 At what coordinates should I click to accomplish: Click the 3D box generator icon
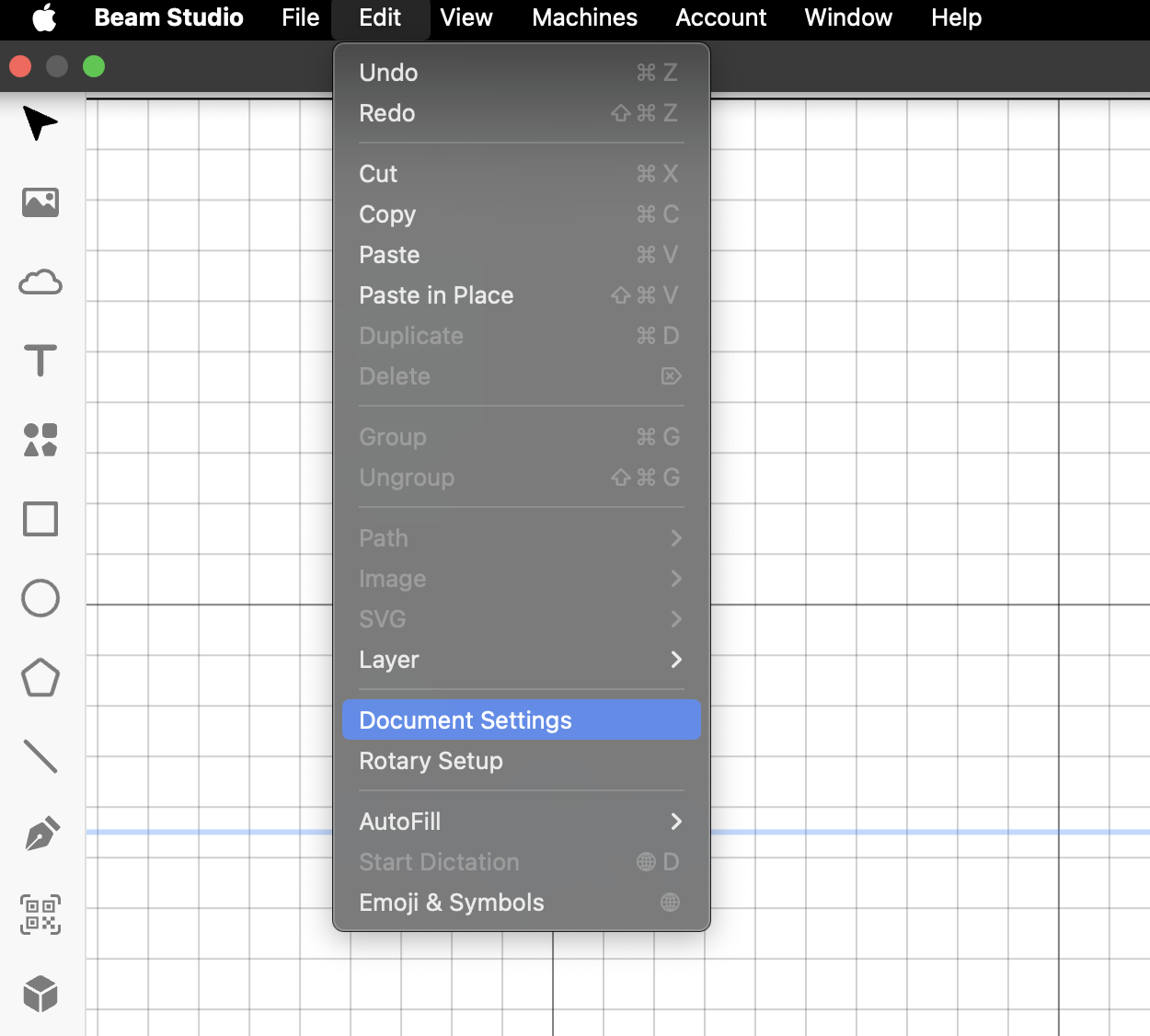click(x=40, y=994)
